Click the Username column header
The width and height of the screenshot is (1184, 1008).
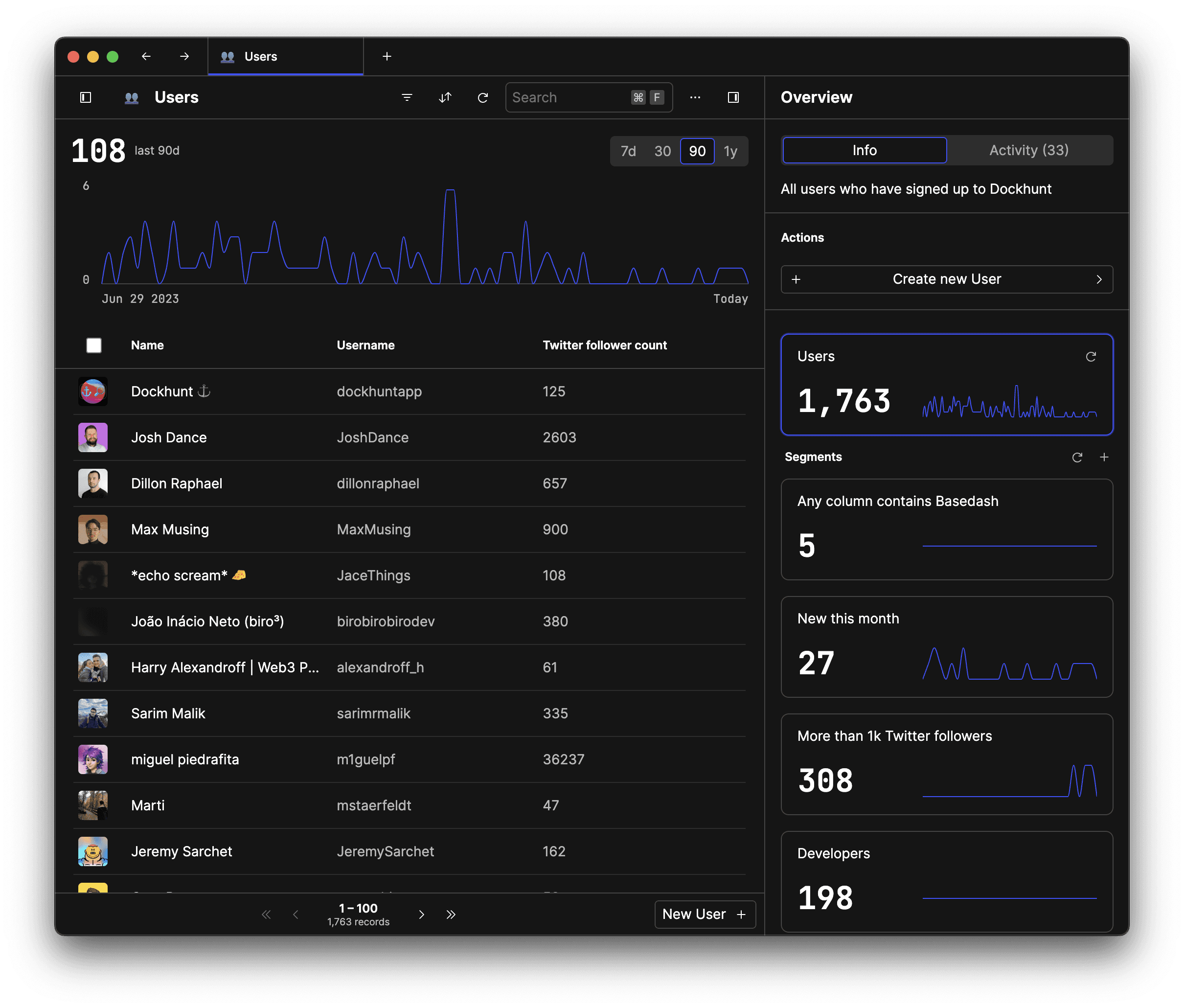365,345
